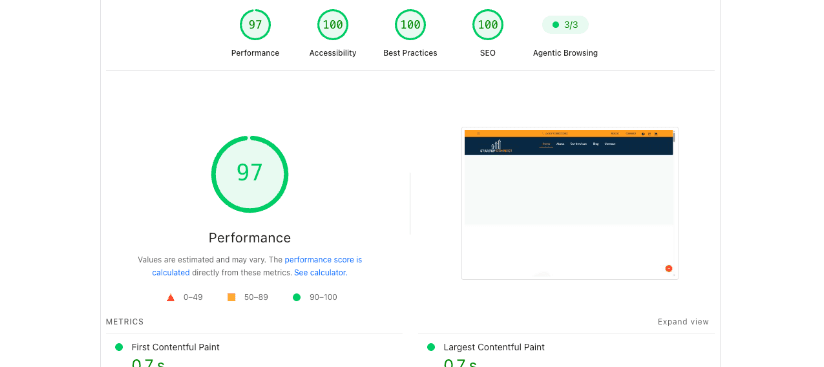Click the red round button in the thumbnail

pyautogui.click(x=669, y=269)
